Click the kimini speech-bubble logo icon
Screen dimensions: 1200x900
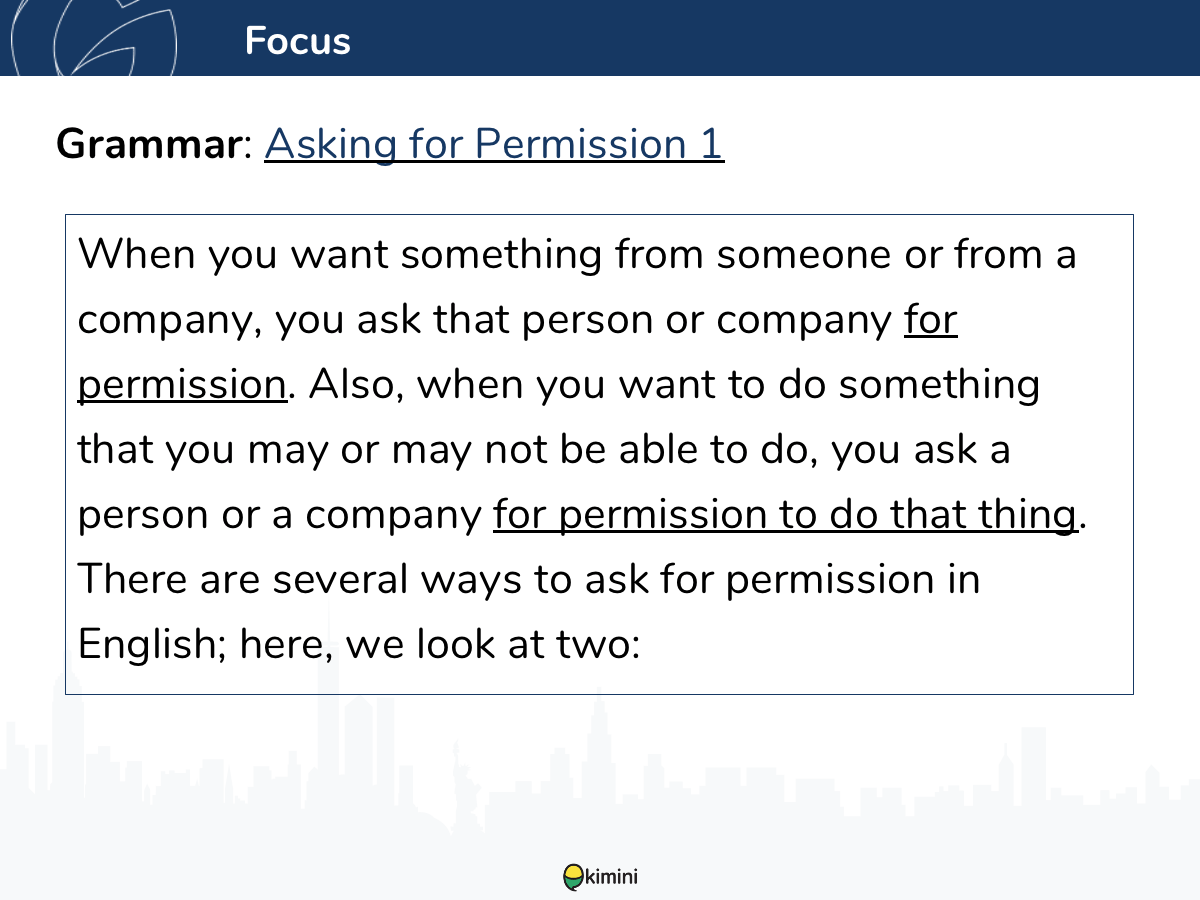click(x=573, y=878)
